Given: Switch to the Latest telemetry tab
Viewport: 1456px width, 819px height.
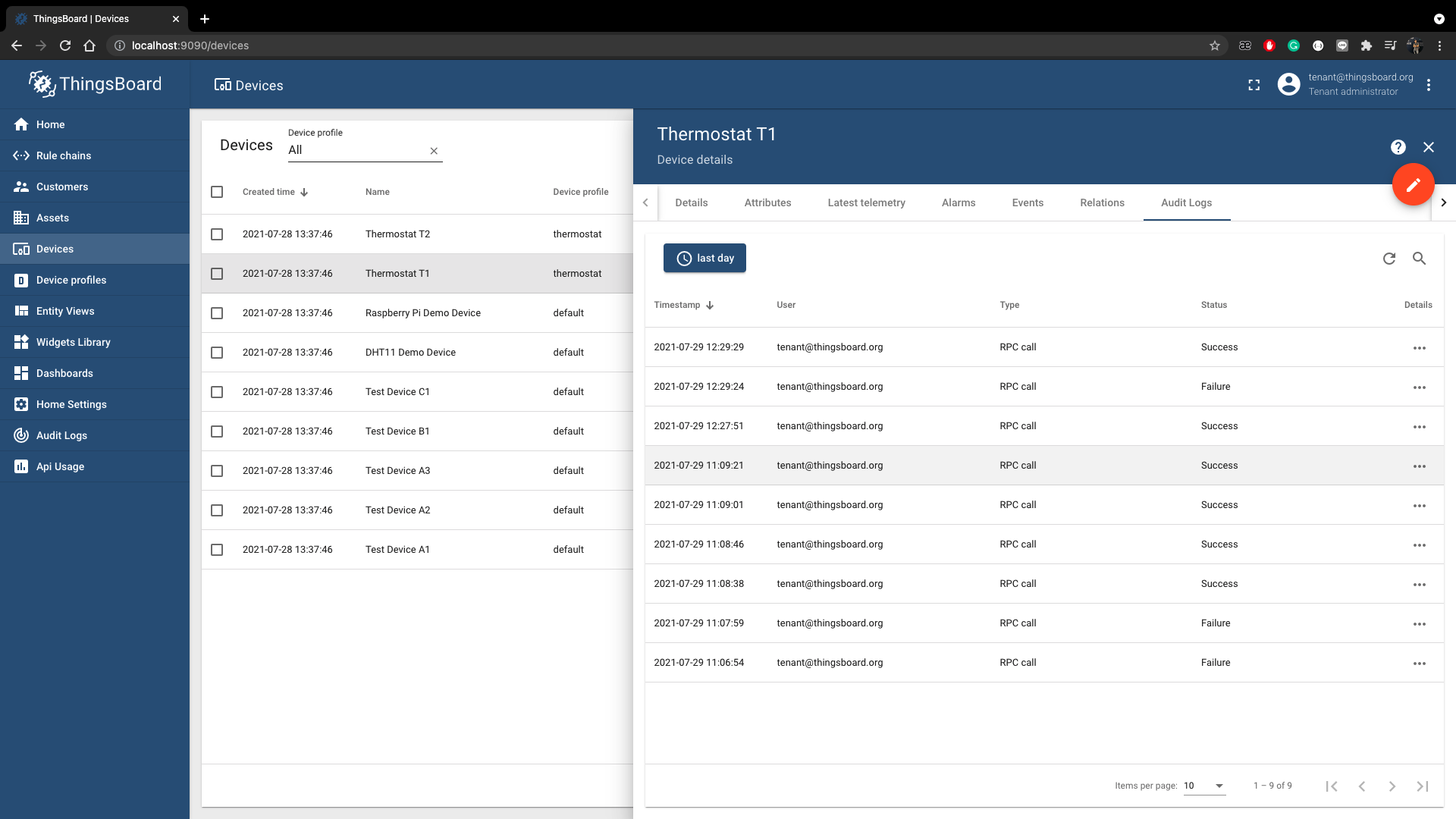Looking at the screenshot, I should click(x=866, y=202).
